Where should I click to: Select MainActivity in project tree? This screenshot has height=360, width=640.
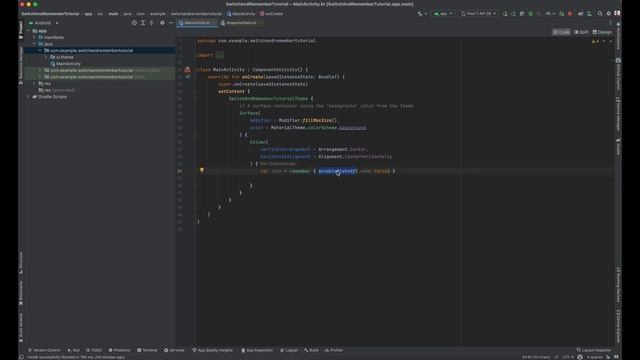65,64
